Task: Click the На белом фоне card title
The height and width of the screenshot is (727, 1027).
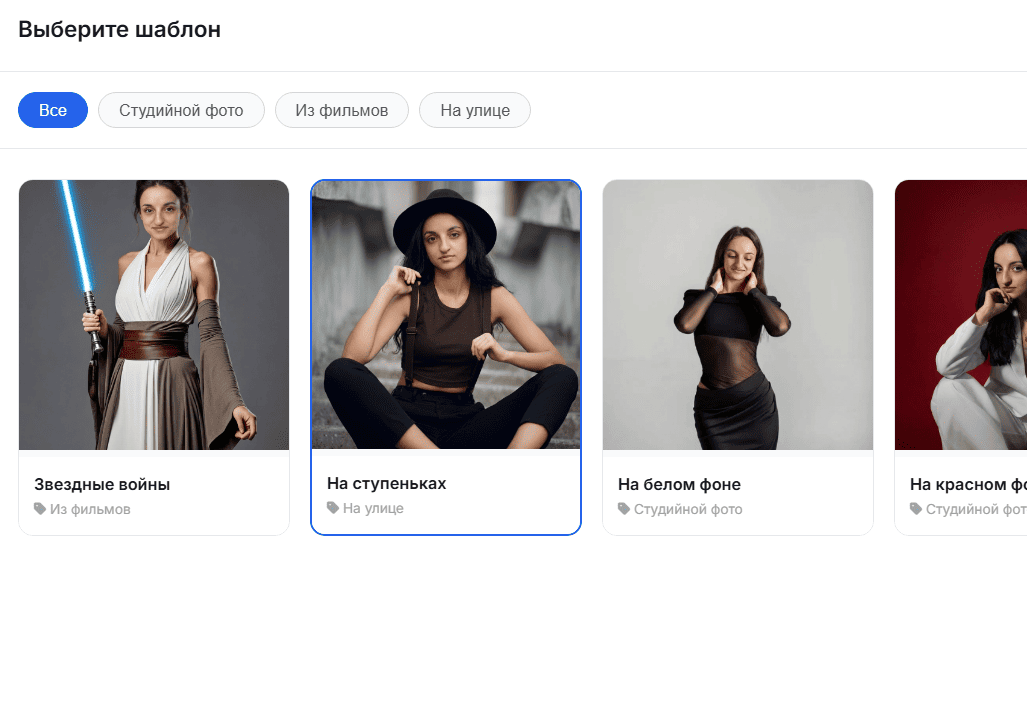Action: (680, 485)
